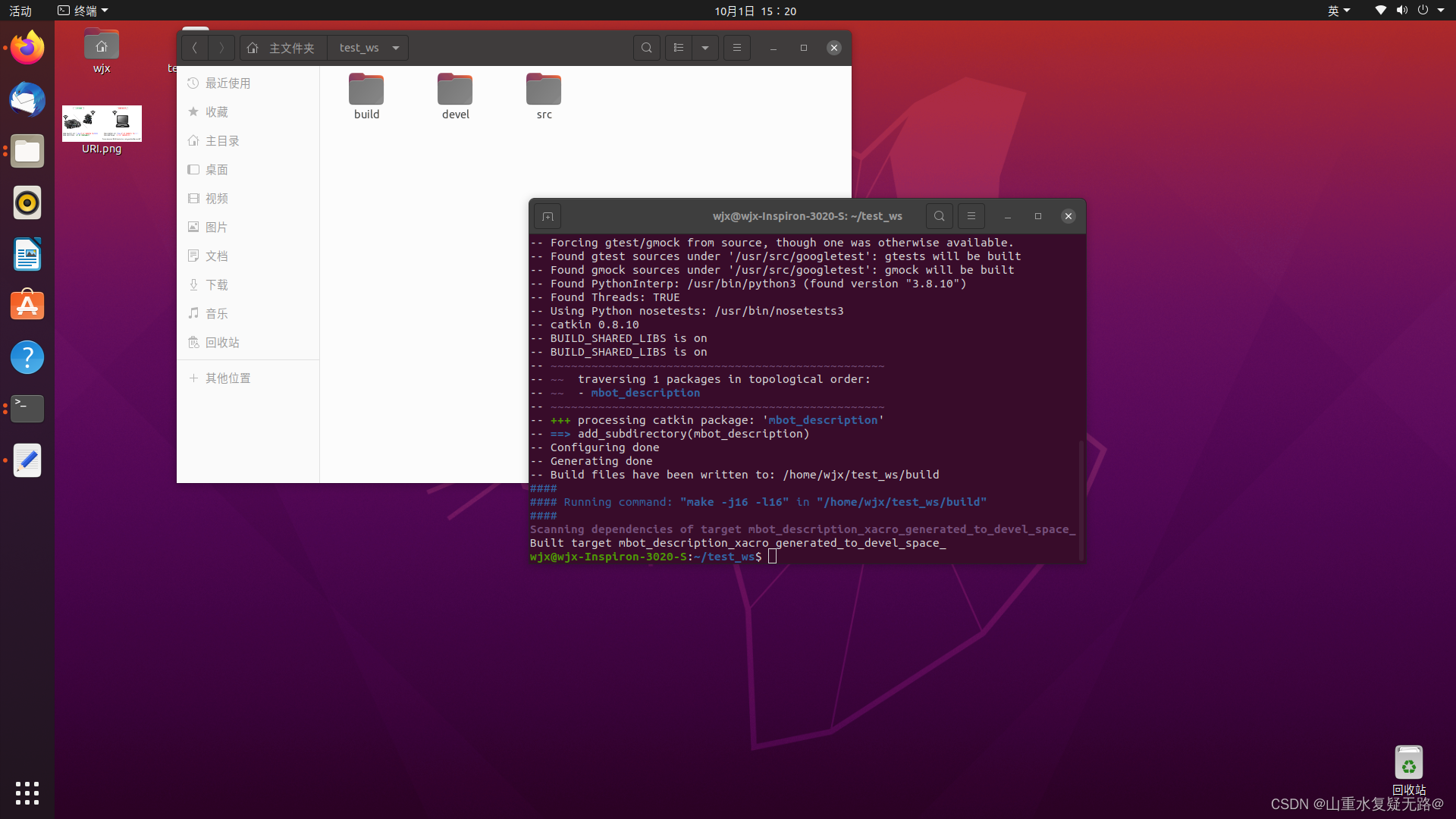The height and width of the screenshot is (819, 1456).
Task: Select the devel folder
Action: click(x=455, y=96)
